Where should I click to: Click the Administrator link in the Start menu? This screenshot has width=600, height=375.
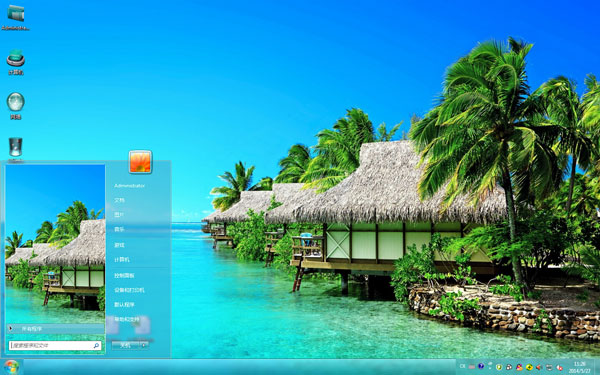pyautogui.click(x=130, y=186)
